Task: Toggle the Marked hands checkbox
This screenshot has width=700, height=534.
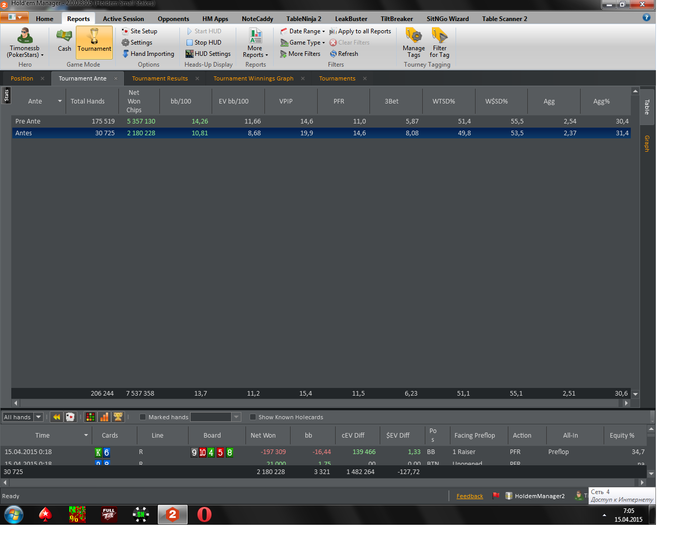Action: pos(142,417)
